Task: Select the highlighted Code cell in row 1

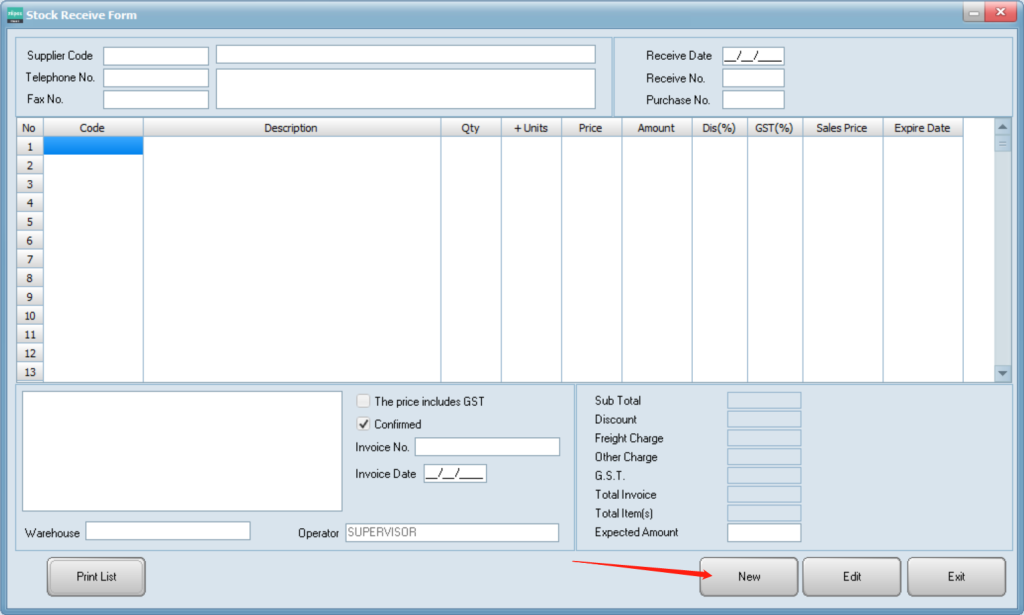Action: coord(93,147)
